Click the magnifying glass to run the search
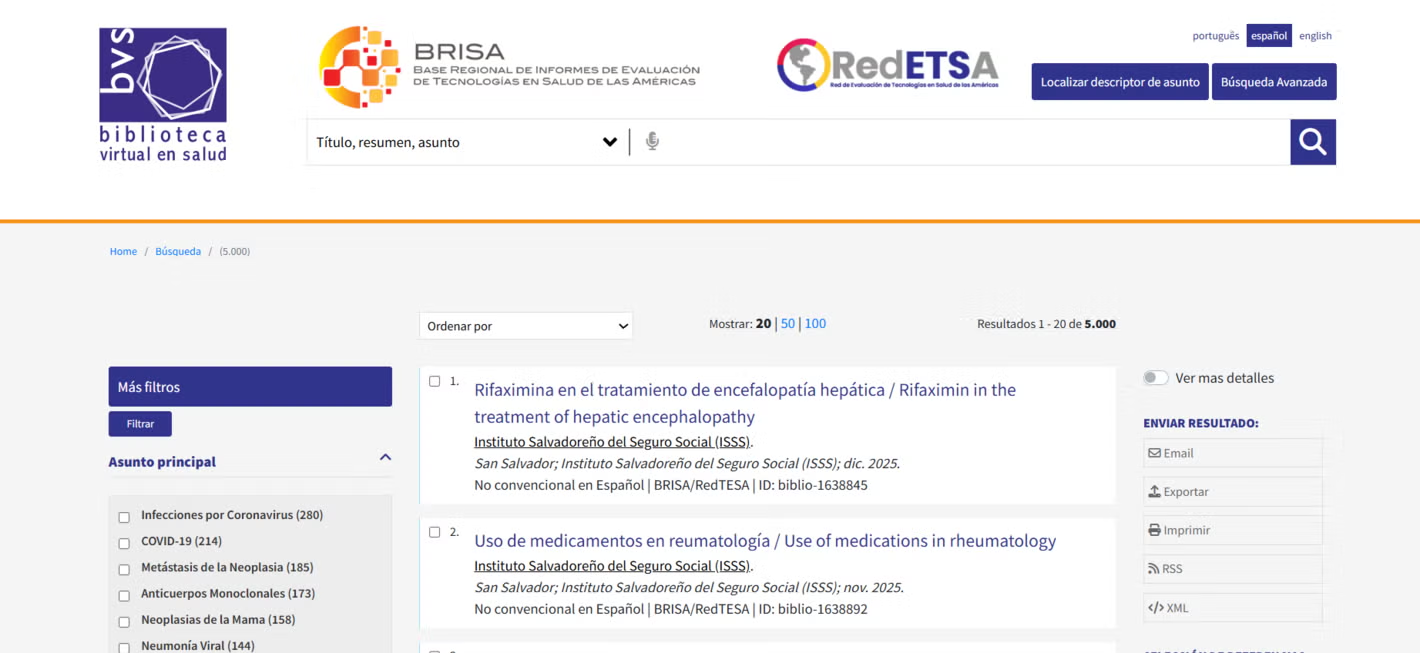Viewport: 1420px width, 653px height. coord(1312,141)
